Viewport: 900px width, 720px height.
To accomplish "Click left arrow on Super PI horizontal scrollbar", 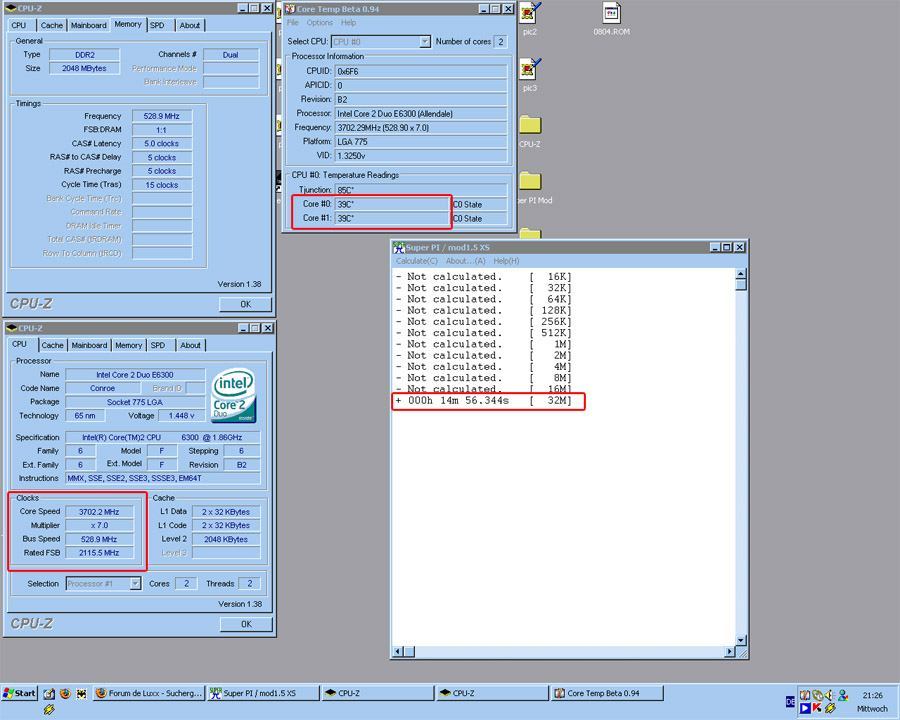I will click(398, 652).
